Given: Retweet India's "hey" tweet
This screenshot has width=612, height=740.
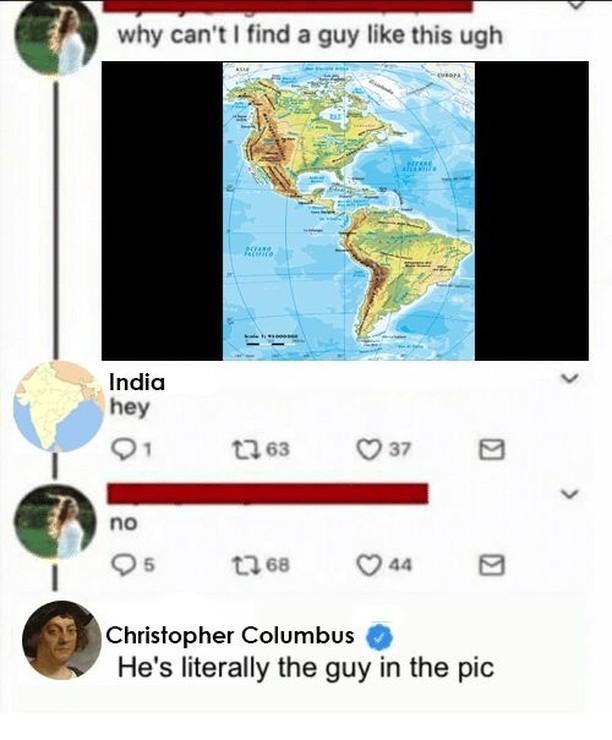Looking at the screenshot, I should [x=261, y=449].
